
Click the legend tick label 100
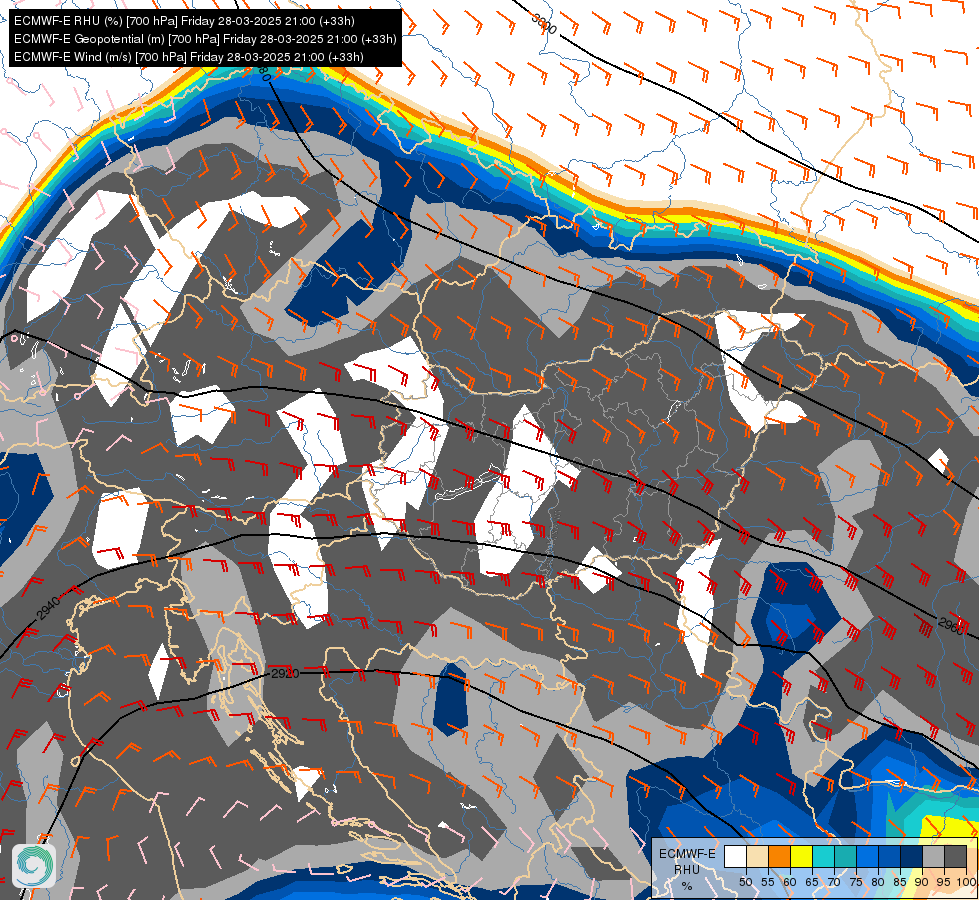pyautogui.click(x=967, y=882)
